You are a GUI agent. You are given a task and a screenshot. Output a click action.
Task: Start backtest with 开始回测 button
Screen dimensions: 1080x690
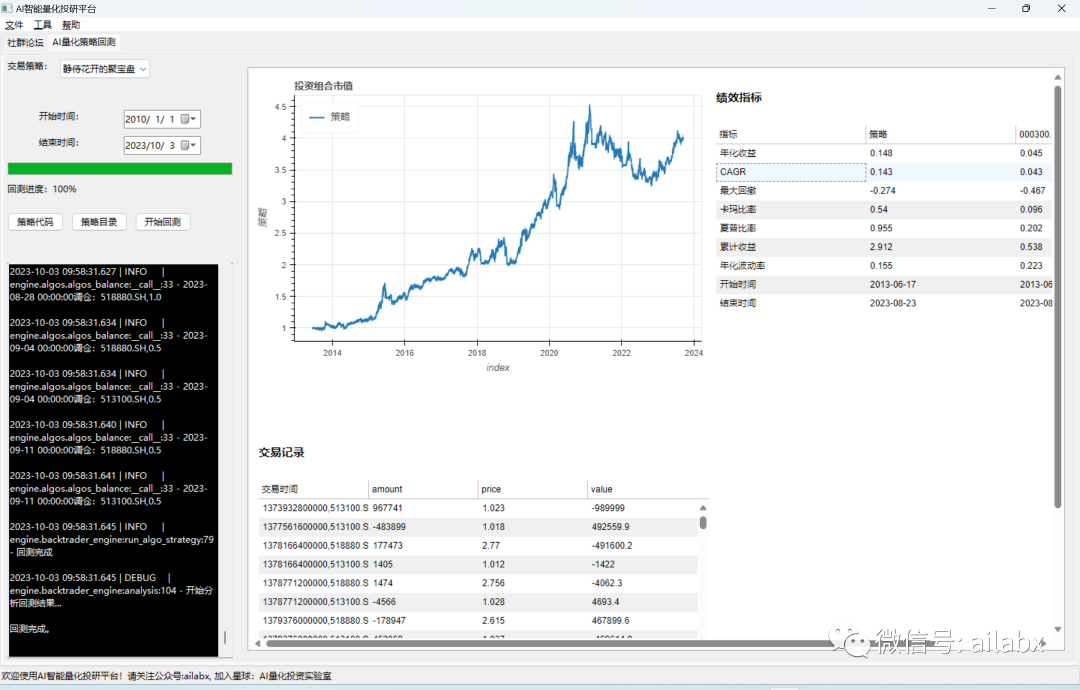(163, 222)
